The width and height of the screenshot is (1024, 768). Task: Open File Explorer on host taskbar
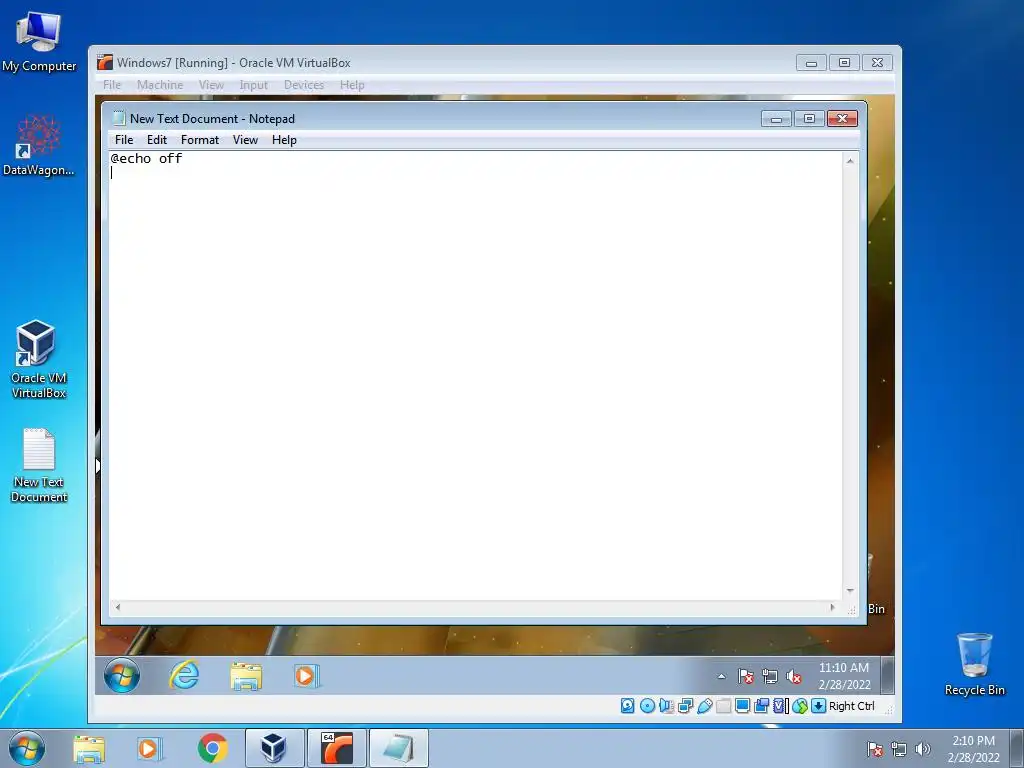pyautogui.click(x=89, y=749)
